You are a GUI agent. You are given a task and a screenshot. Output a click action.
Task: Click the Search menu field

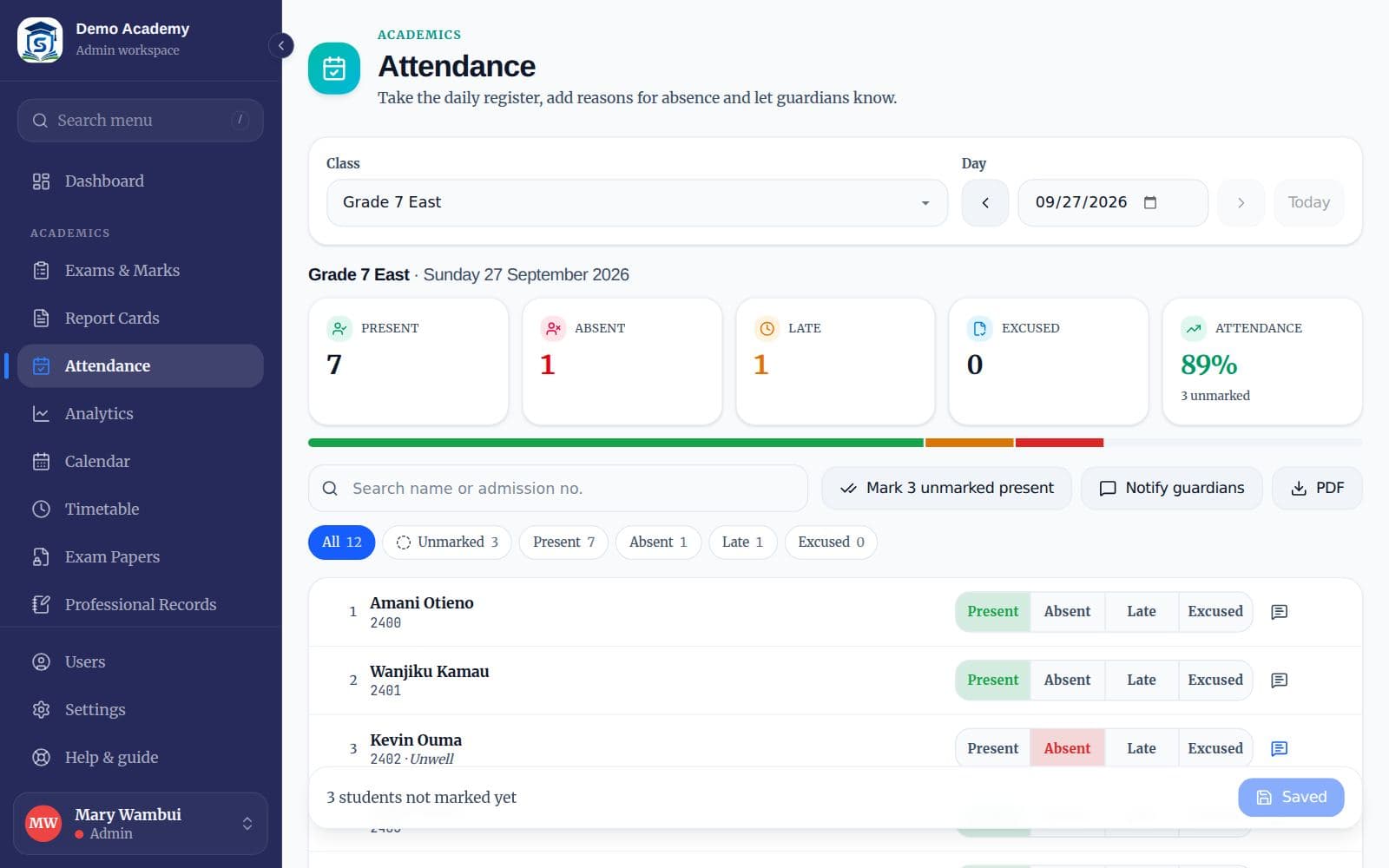click(141, 121)
